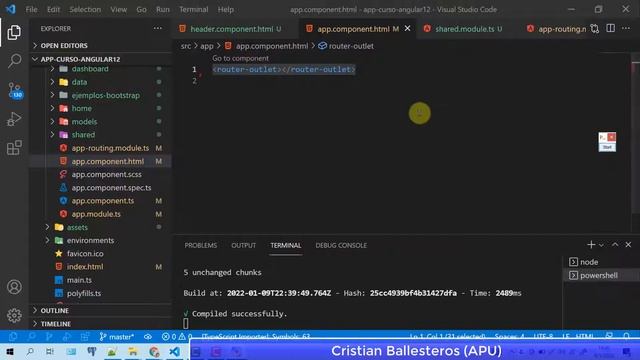This screenshot has width=640, height=360.
Task: Click the master branch indicator
Action: click(117, 337)
